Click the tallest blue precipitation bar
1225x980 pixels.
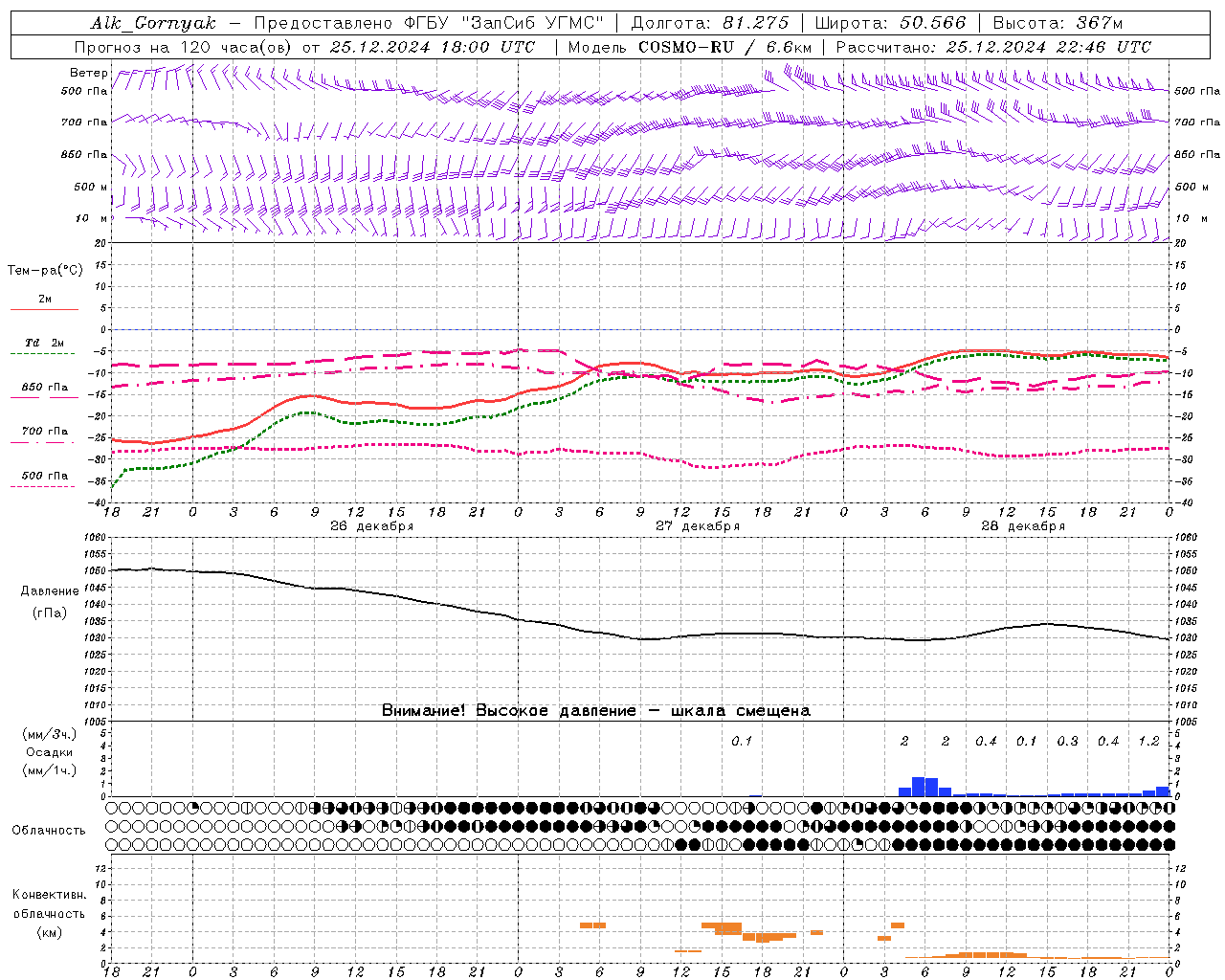click(x=918, y=787)
